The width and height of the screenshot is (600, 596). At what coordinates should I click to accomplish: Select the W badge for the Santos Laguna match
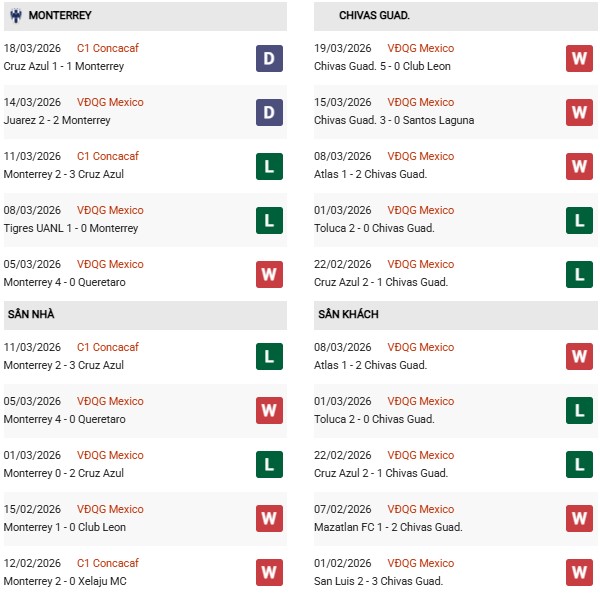(579, 112)
